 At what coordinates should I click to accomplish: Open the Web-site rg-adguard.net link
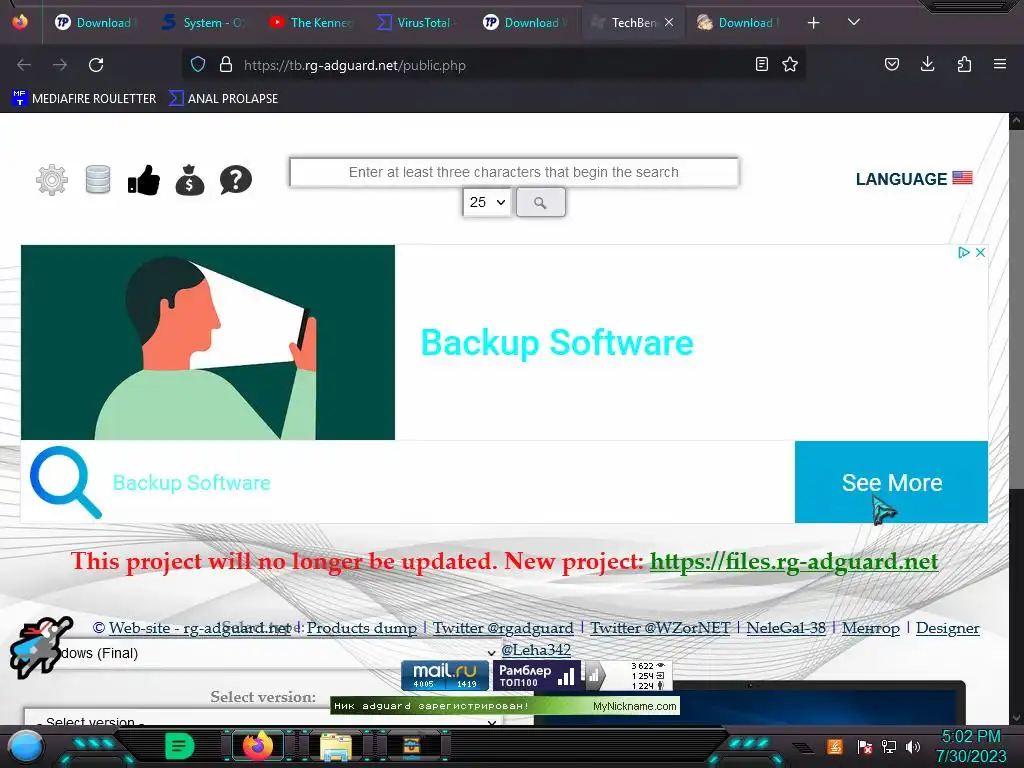coord(199,628)
